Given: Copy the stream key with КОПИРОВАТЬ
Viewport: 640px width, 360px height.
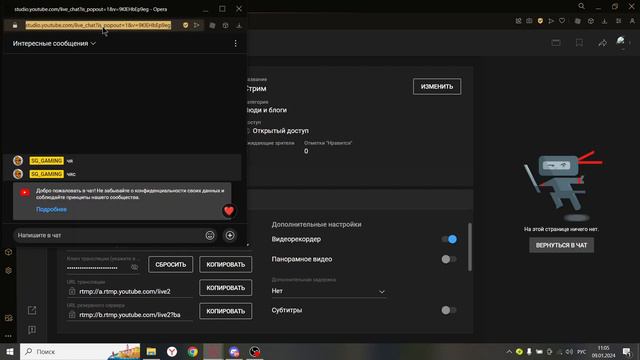Looking at the screenshot, I should 226,264.
